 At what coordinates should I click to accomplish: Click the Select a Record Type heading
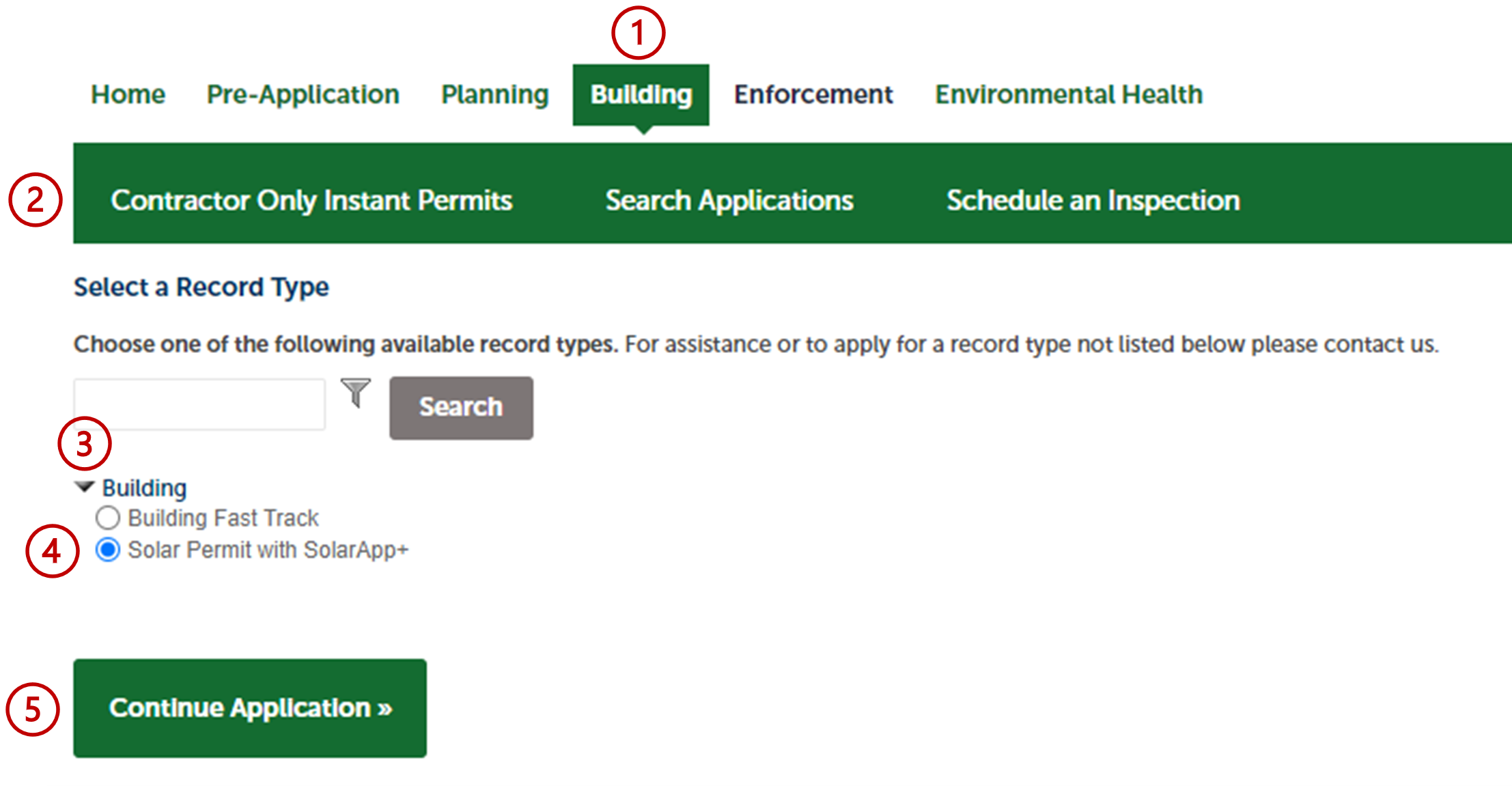(201, 287)
